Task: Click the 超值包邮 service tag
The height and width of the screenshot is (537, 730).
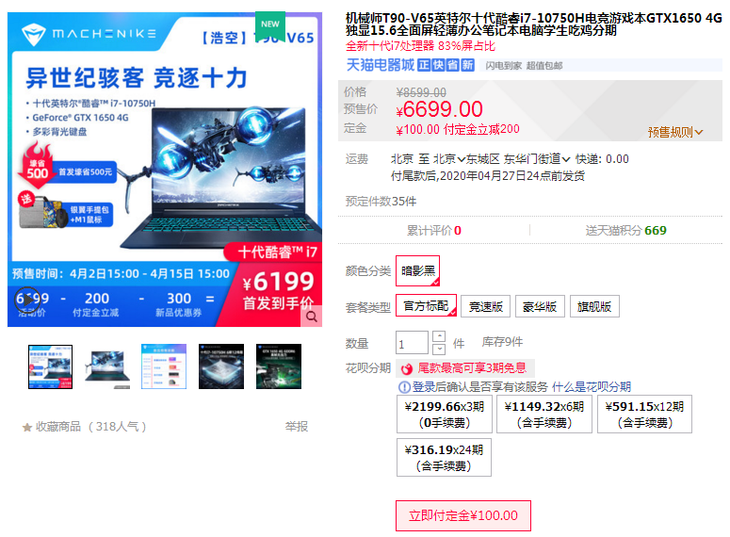Action: point(544,66)
